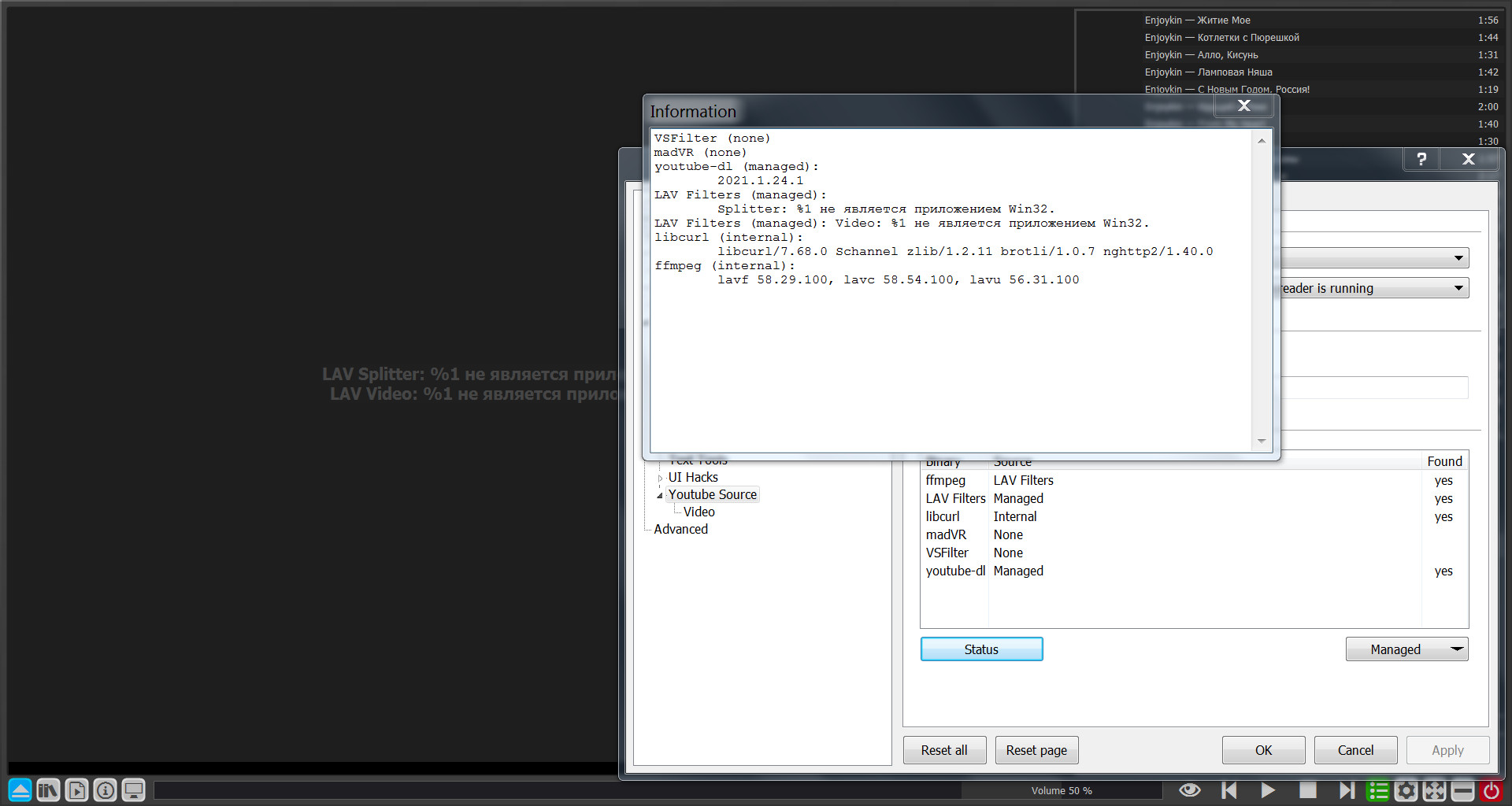This screenshot has width=1512, height=806.
Task: Select Advanced in the settings tree
Action: (680, 530)
